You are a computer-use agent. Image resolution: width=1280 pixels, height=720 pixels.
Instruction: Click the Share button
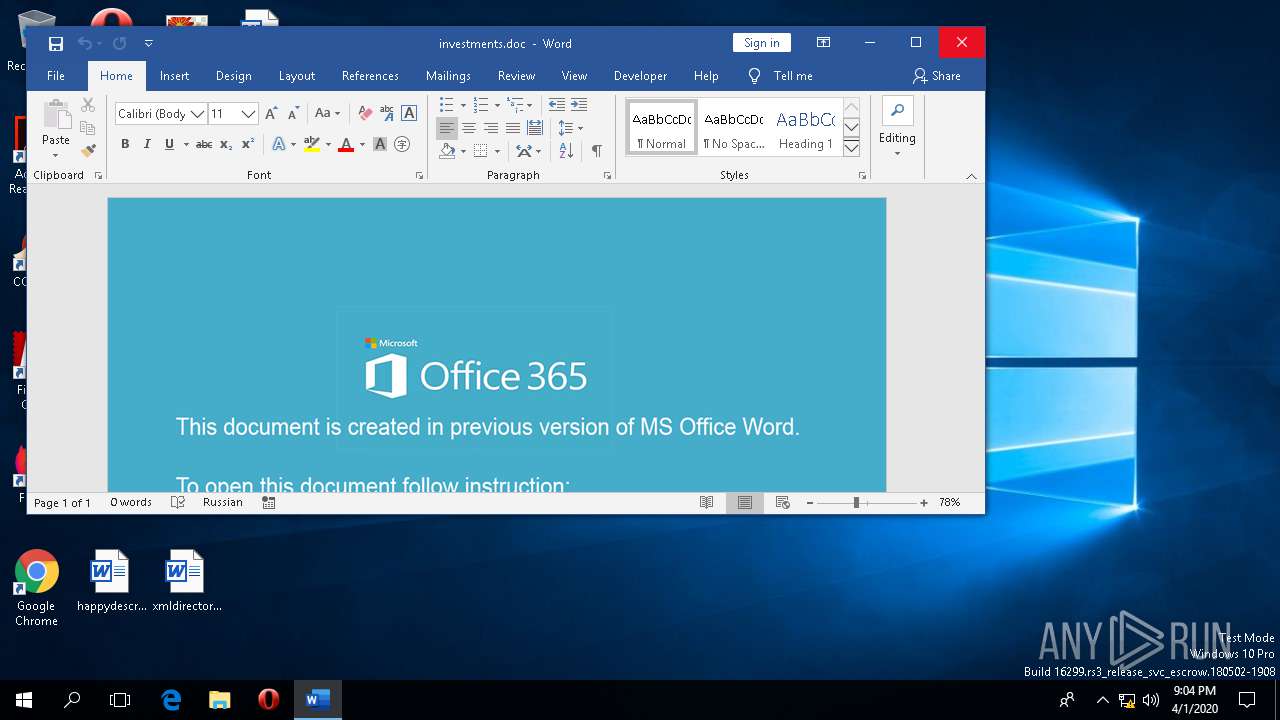click(x=937, y=76)
